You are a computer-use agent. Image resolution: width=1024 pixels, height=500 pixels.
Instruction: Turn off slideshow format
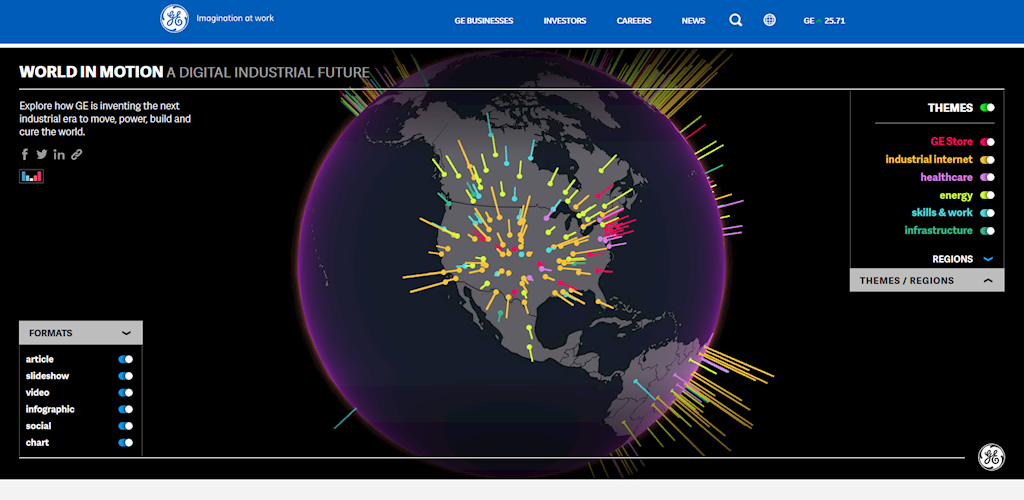pos(125,376)
